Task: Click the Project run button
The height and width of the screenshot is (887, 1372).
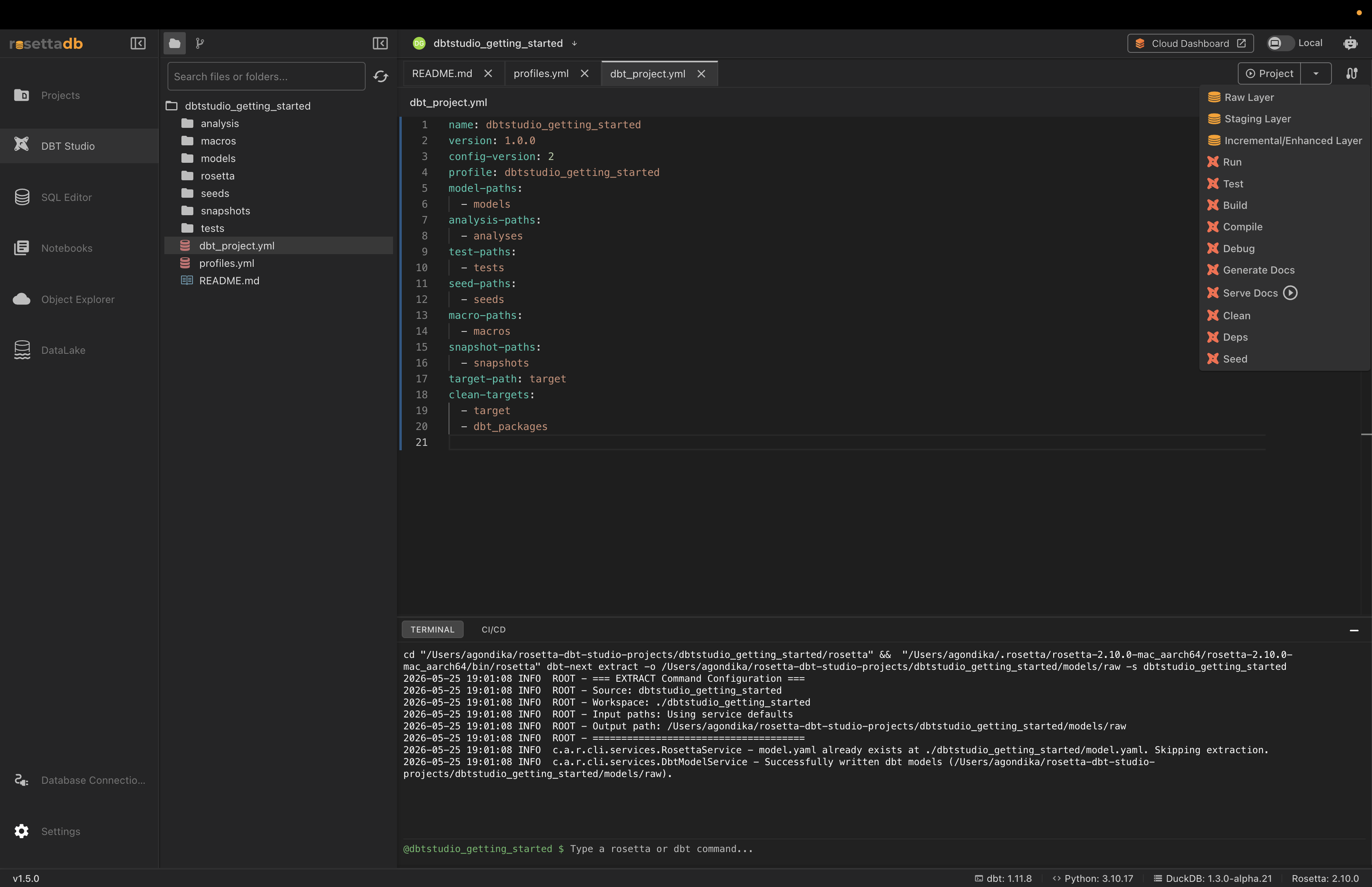Action: [x=1269, y=73]
